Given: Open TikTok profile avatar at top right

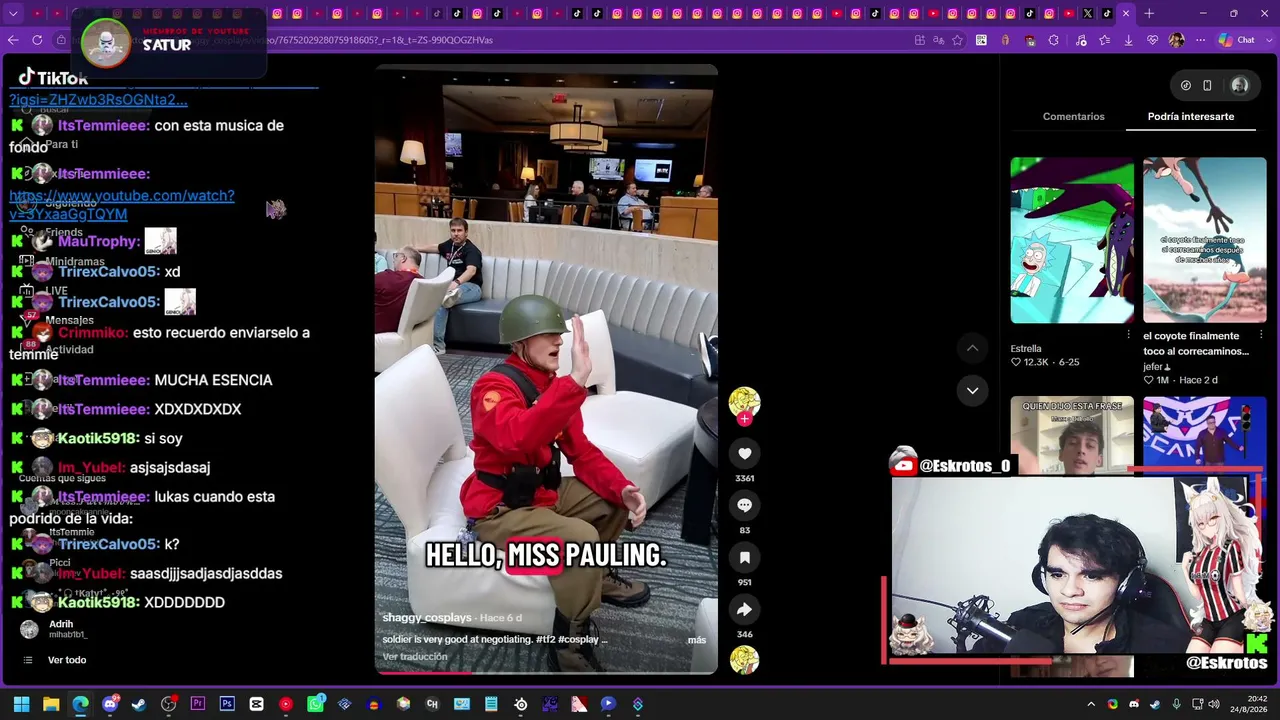Looking at the screenshot, I should pyautogui.click(x=1240, y=86).
